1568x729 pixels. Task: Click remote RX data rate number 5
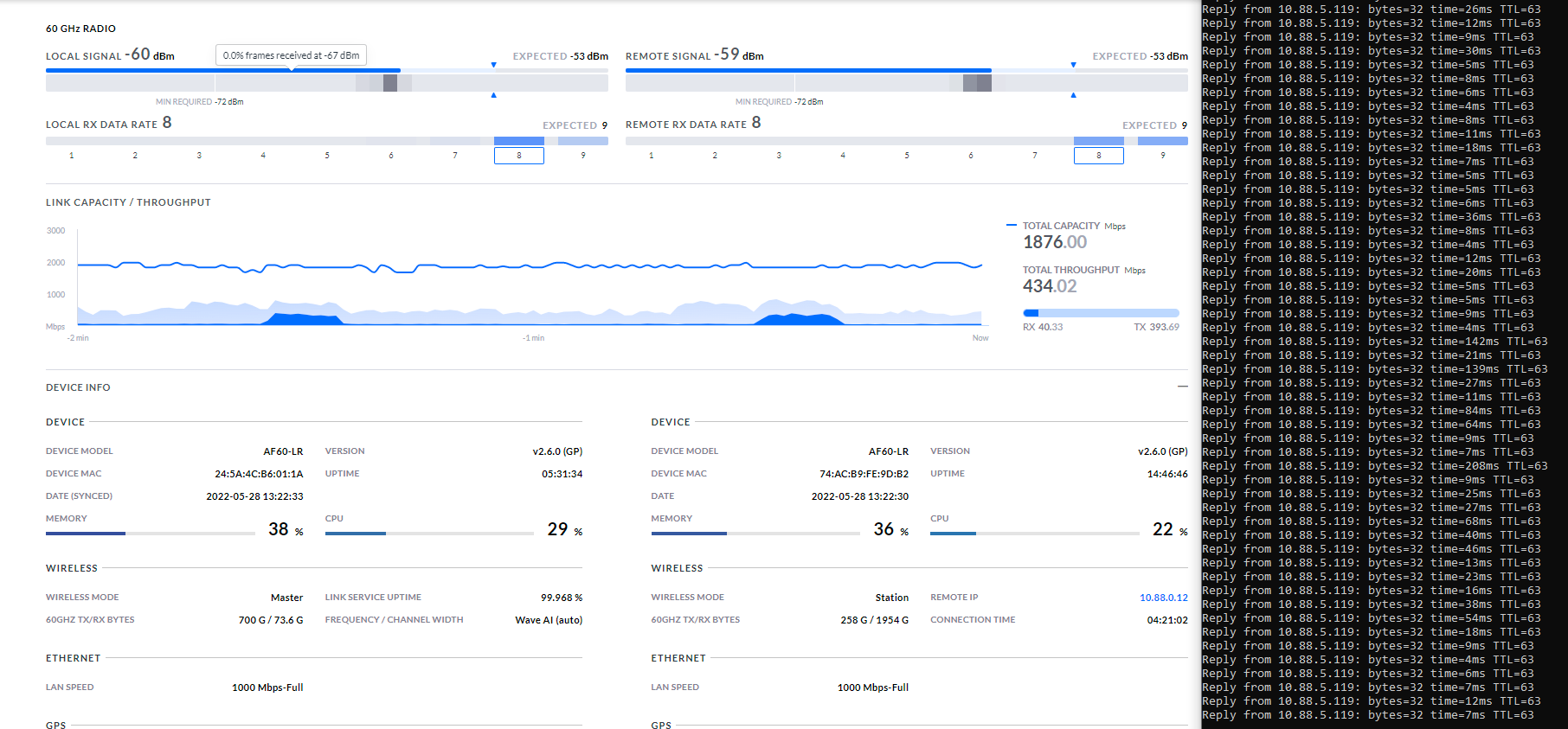click(x=907, y=156)
